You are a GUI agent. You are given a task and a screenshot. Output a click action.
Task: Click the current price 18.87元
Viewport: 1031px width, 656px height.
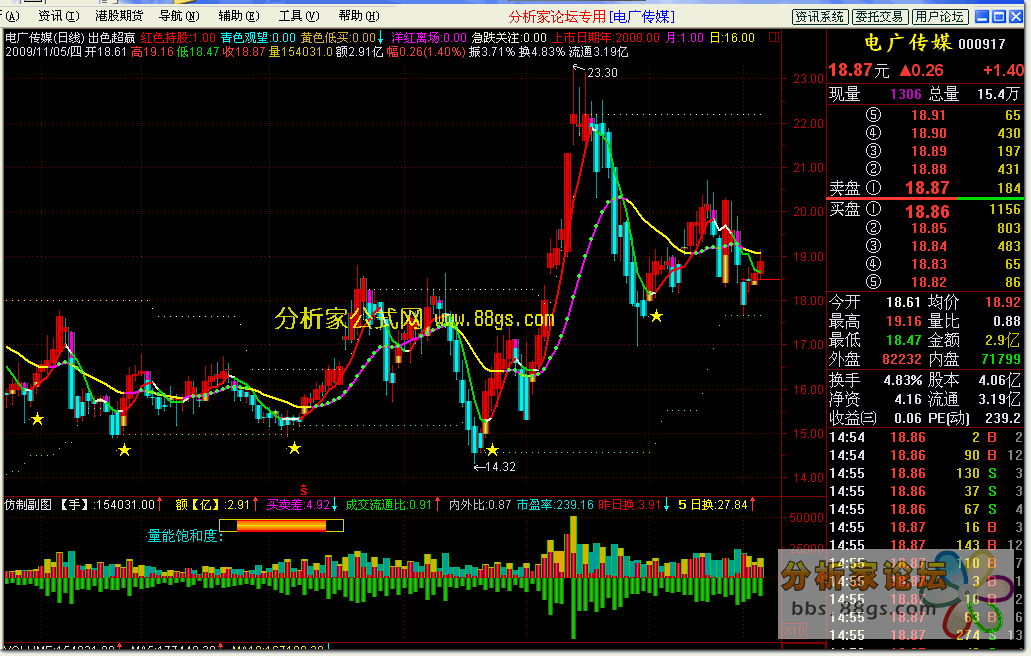pos(859,70)
